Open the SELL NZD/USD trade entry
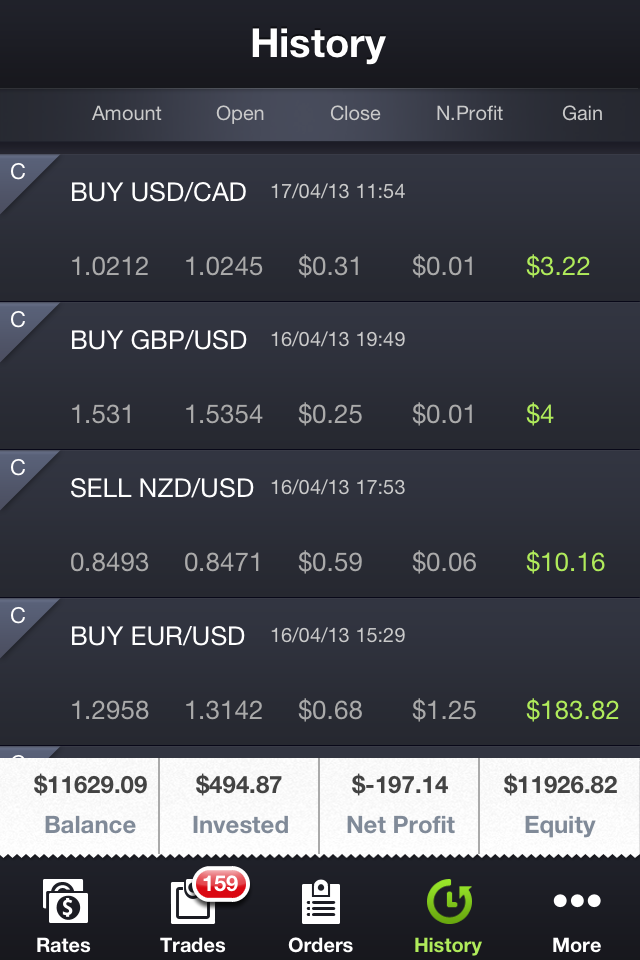The height and width of the screenshot is (960, 640). coord(320,524)
